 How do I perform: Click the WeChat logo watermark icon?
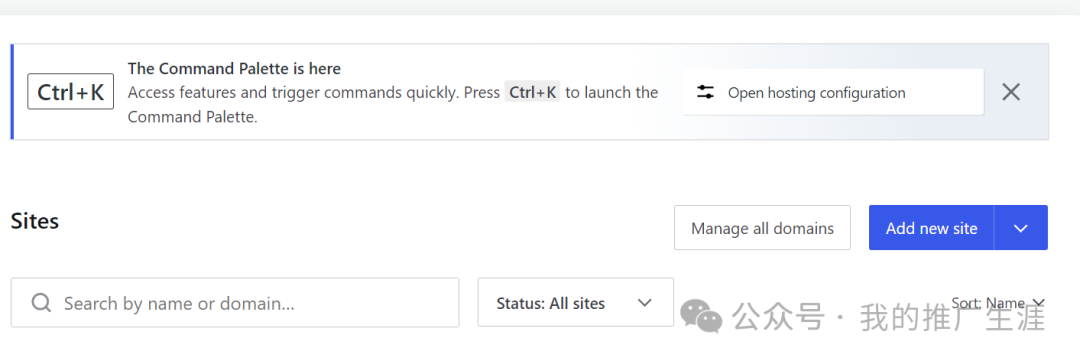[701, 316]
